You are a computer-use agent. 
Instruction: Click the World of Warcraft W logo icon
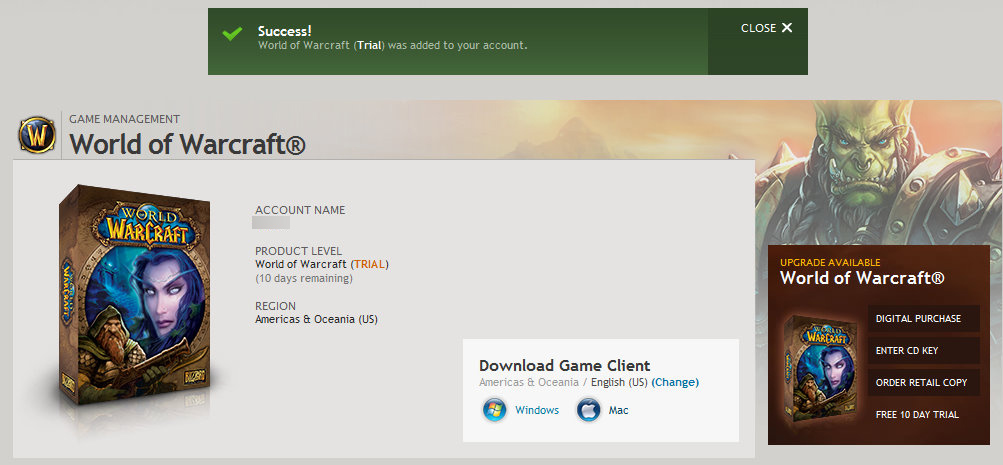(37, 134)
